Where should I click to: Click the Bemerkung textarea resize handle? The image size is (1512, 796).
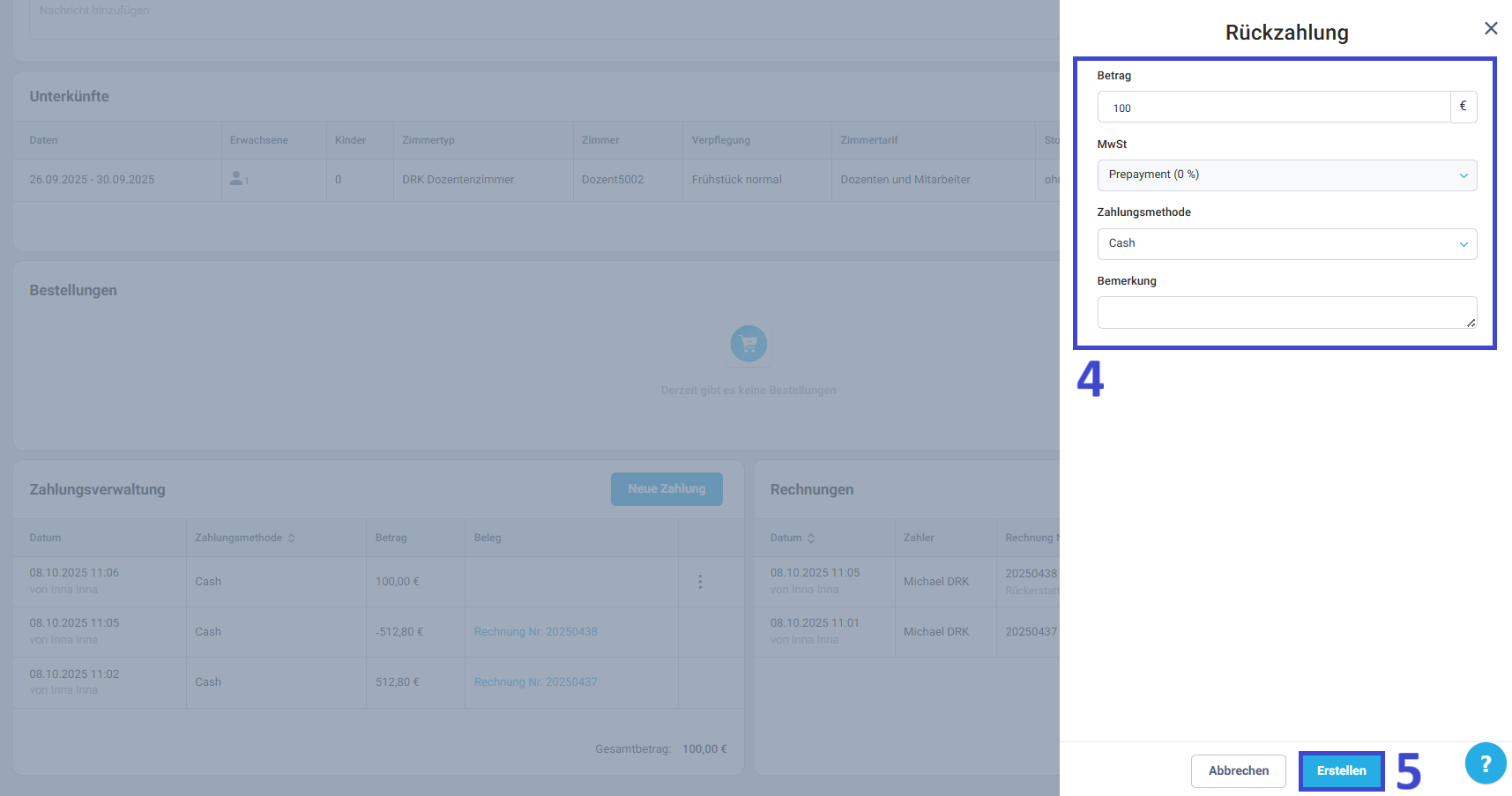point(1471,323)
